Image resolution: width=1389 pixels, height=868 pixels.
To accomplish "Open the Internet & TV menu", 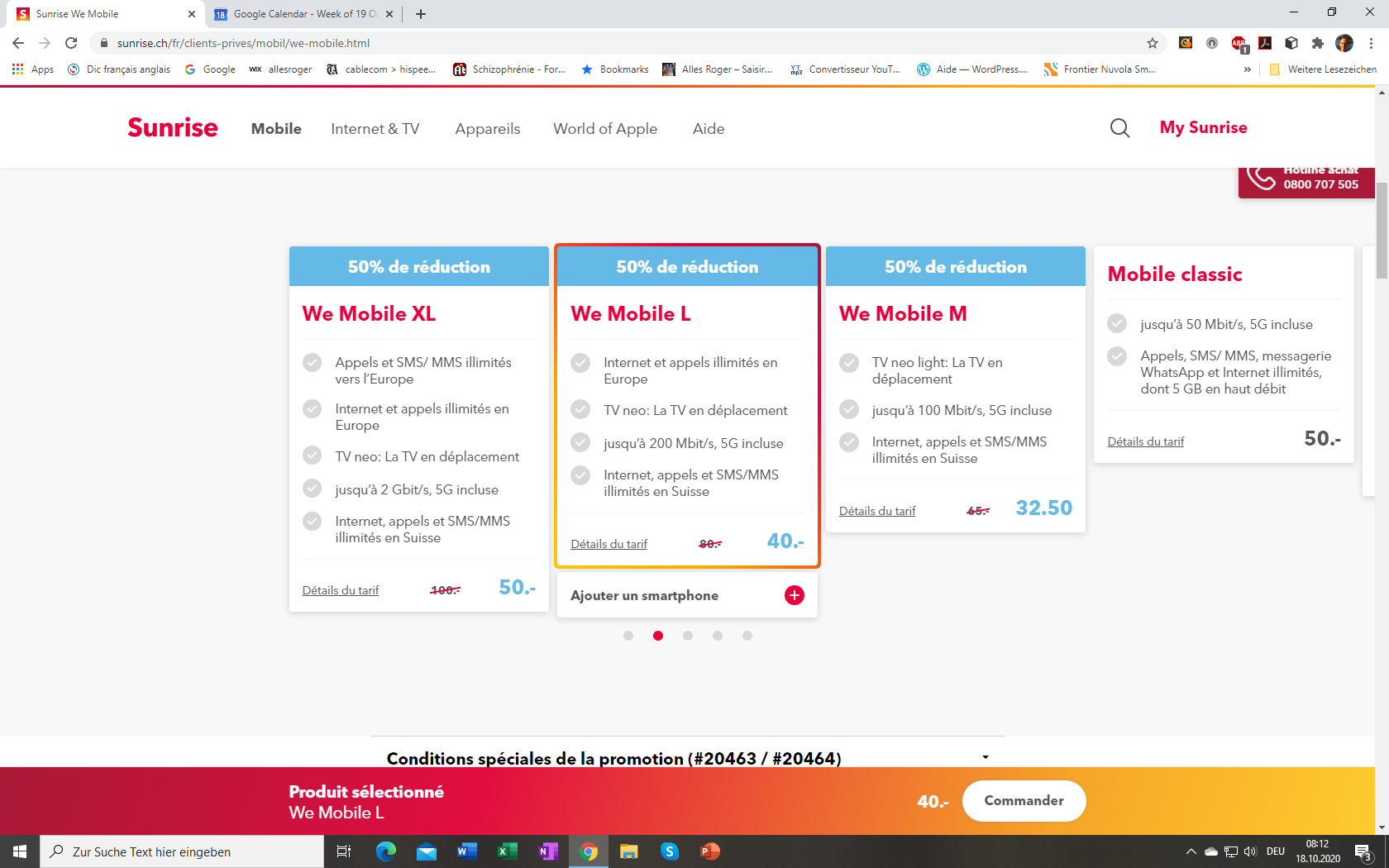I will 375,129.
